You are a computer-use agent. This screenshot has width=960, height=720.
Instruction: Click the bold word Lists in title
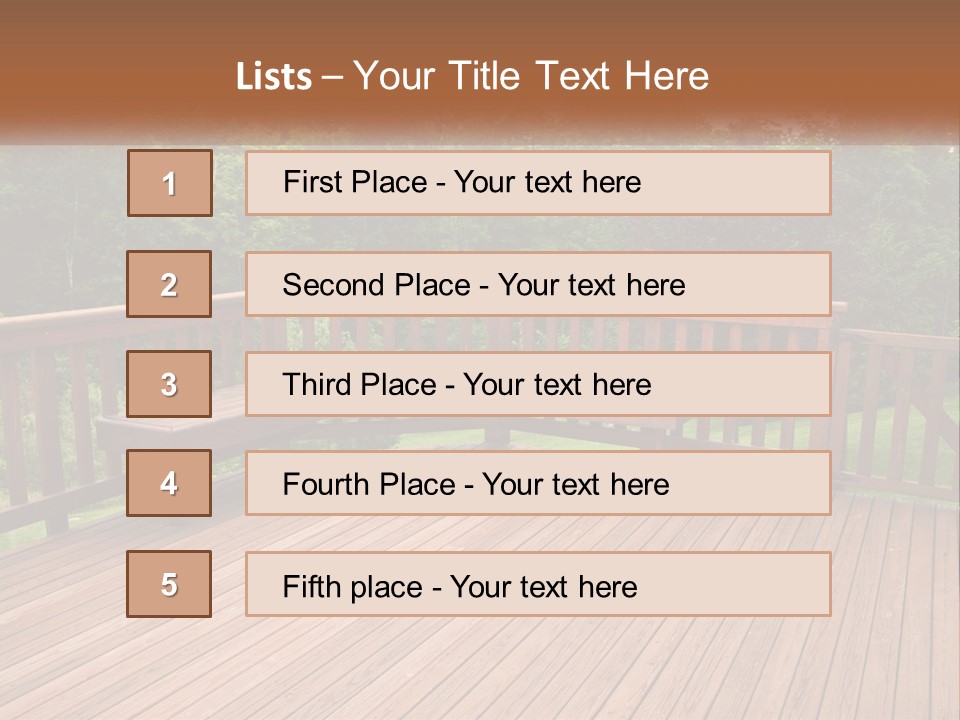(x=274, y=77)
